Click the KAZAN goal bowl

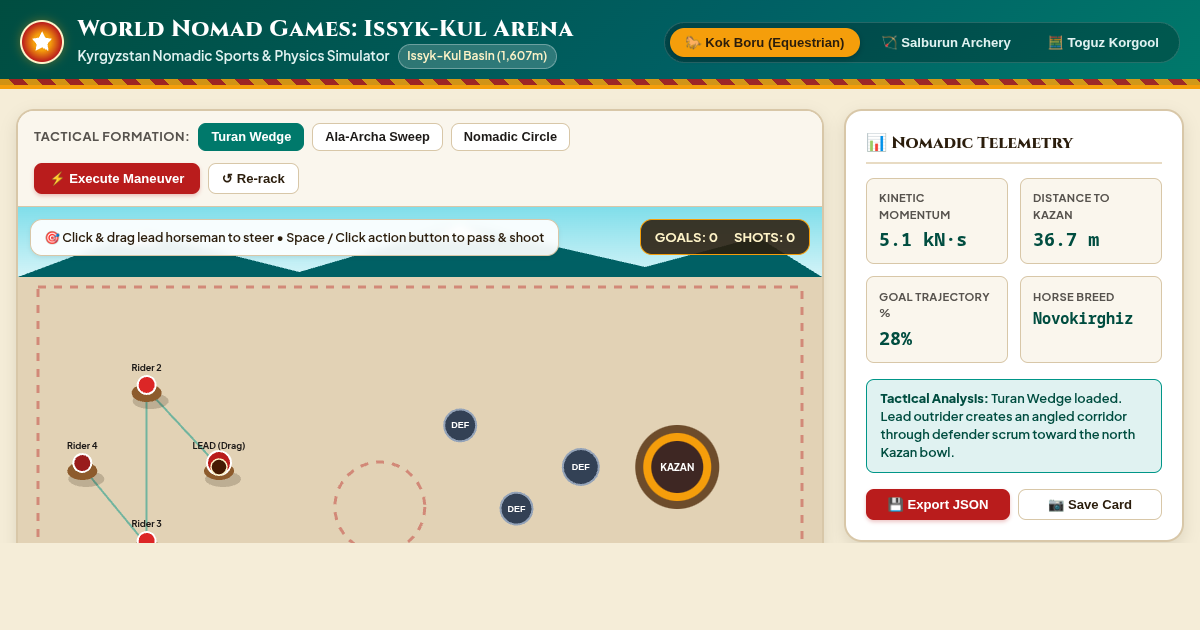[677, 467]
